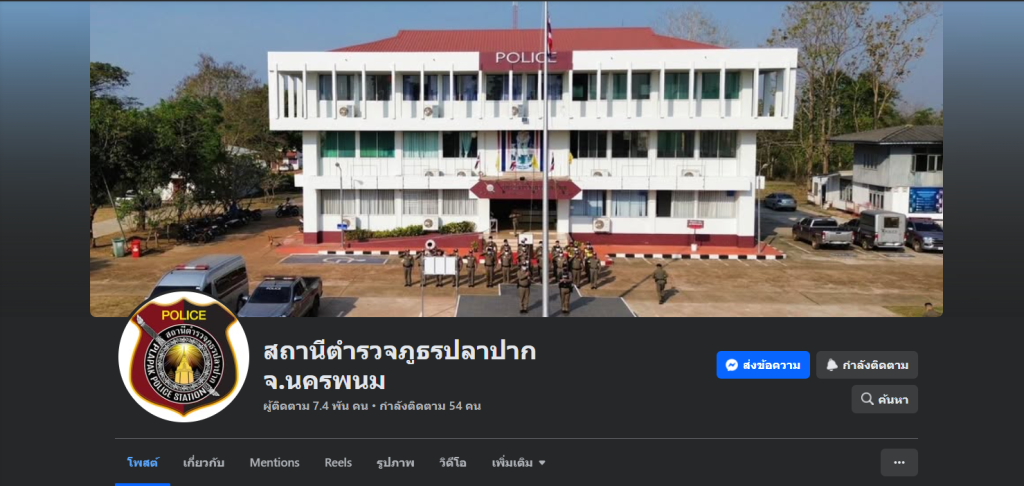Open the three-dots more options menu
This screenshot has height=486, width=1024.
[x=899, y=462]
